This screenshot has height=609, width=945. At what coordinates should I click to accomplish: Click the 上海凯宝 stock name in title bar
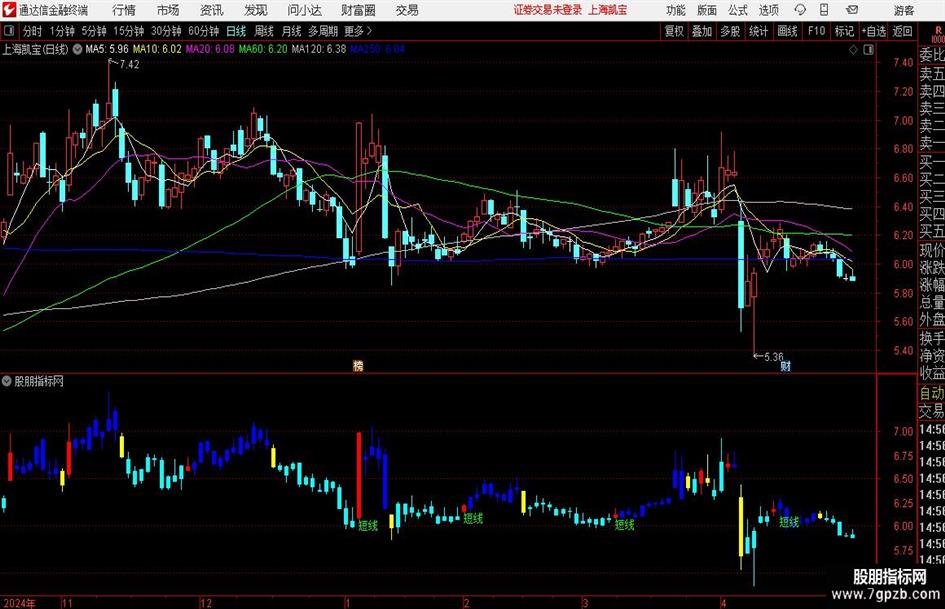coord(607,10)
